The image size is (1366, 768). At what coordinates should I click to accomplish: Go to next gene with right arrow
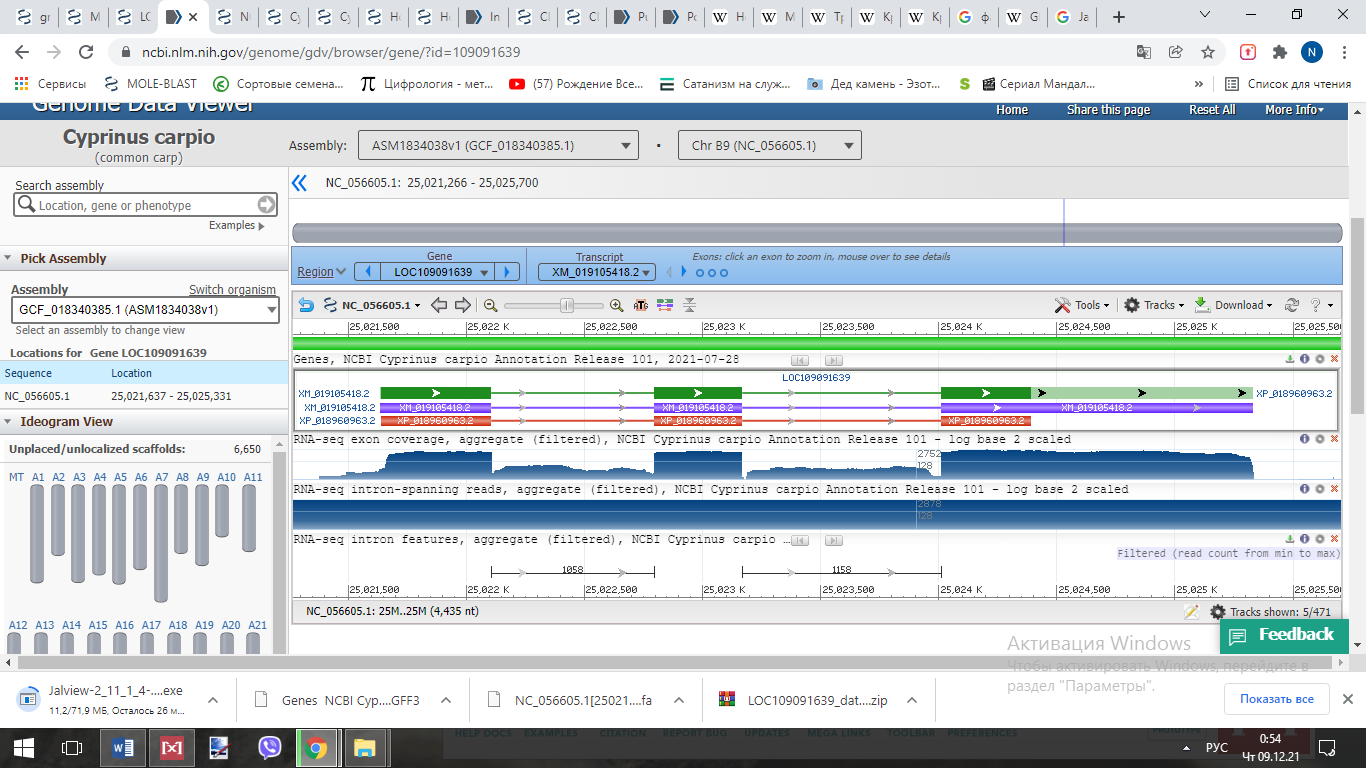click(x=508, y=272)
